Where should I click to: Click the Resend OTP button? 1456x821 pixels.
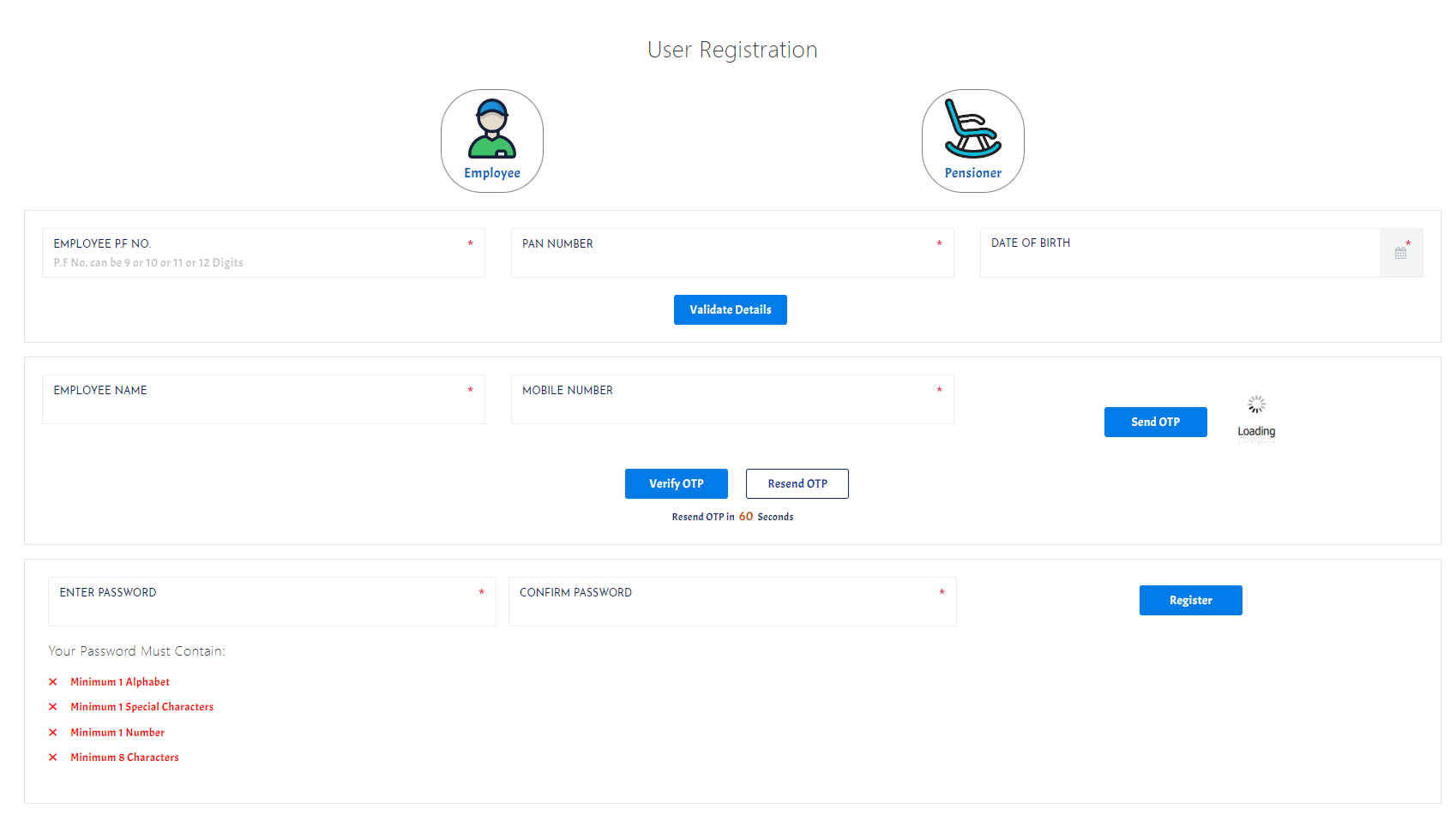[797, 483]
